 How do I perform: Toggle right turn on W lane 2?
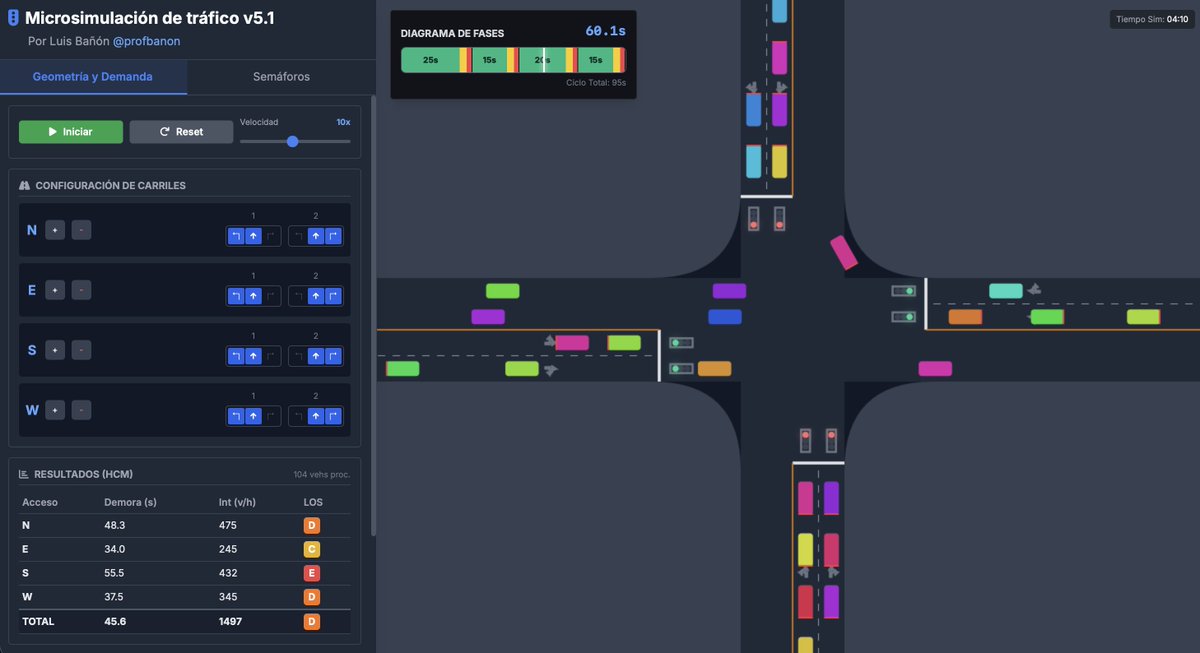pyautogui.click(x=333, y=416)
